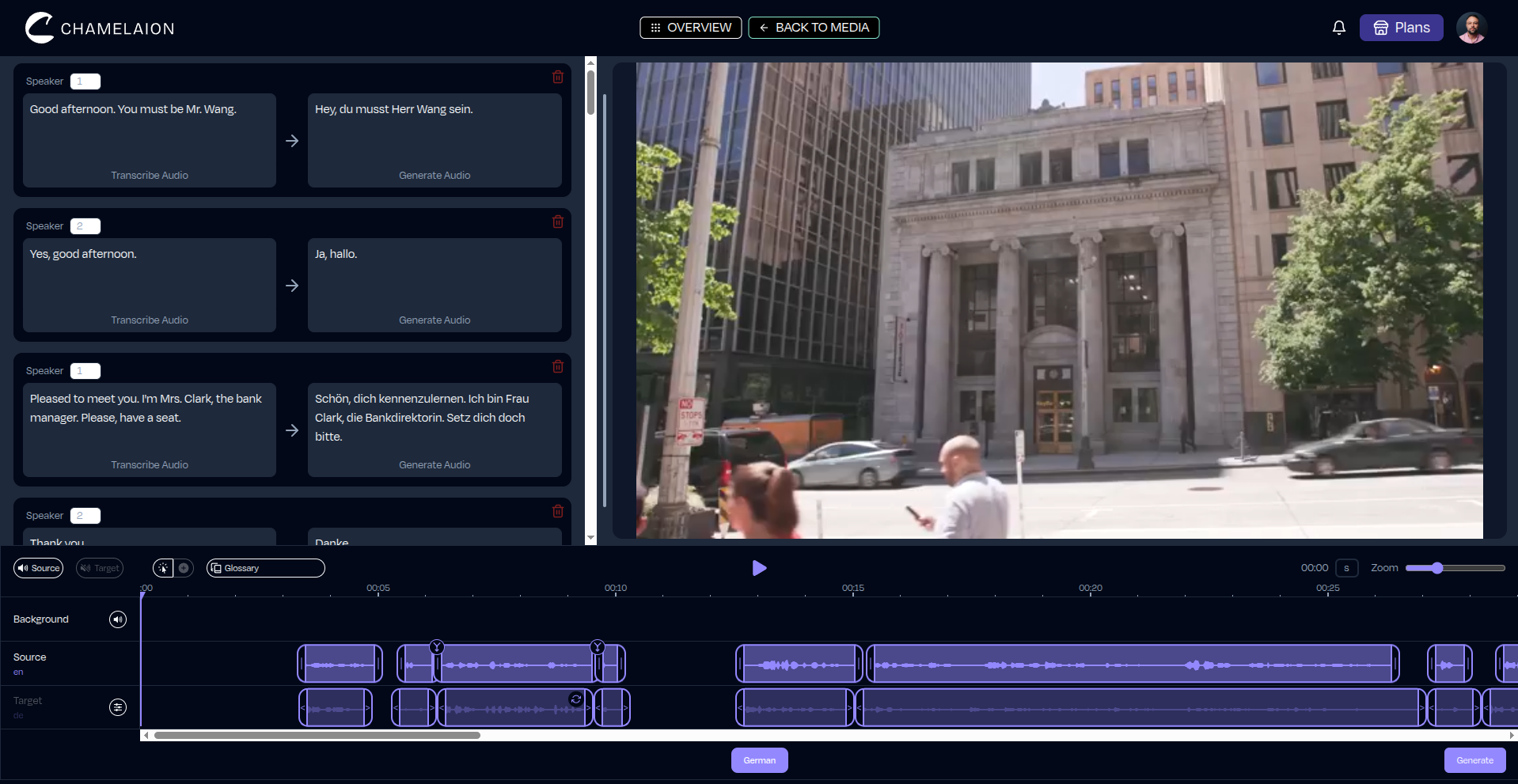Open the speaker selector of 'Yes, good afternoon.'
1518x784 pixels.
coord(85,226)
